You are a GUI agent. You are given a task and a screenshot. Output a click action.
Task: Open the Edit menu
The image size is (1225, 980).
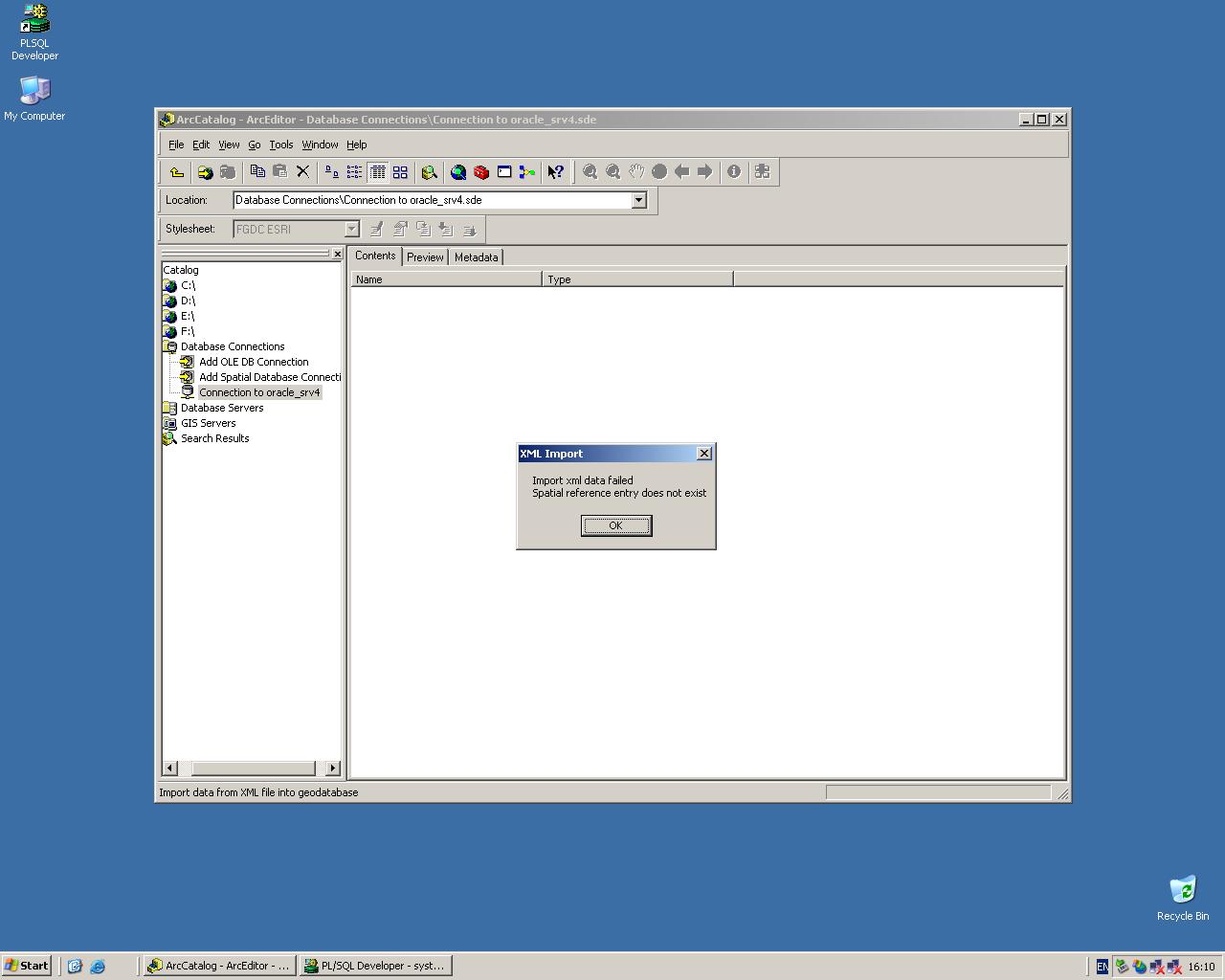201,145
